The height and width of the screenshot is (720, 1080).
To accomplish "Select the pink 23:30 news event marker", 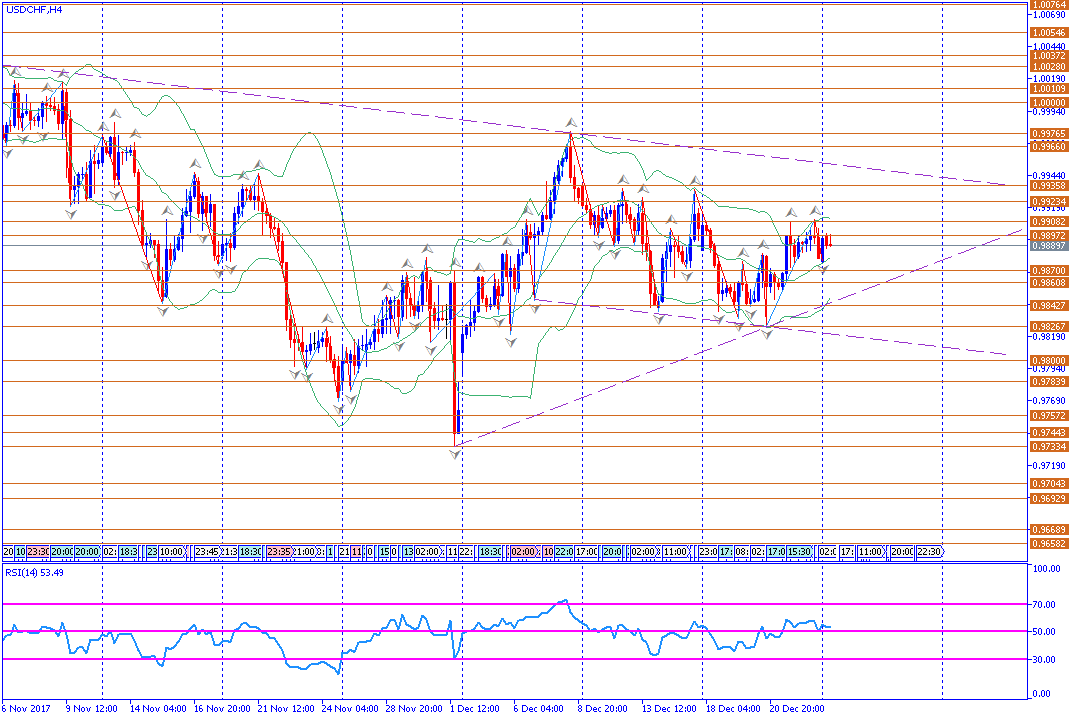I will [38, 552].
